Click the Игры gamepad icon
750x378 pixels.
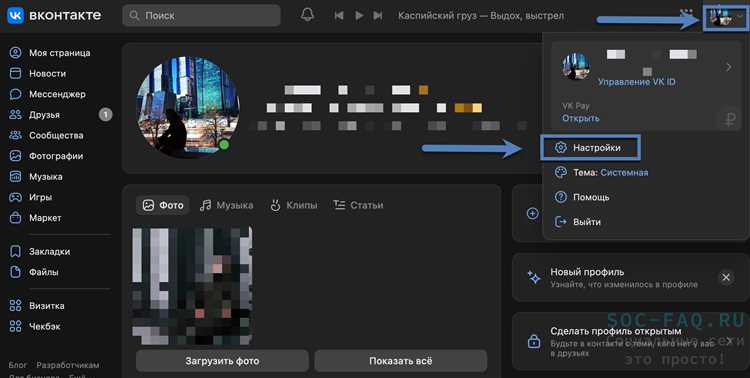tap(15, 197)
